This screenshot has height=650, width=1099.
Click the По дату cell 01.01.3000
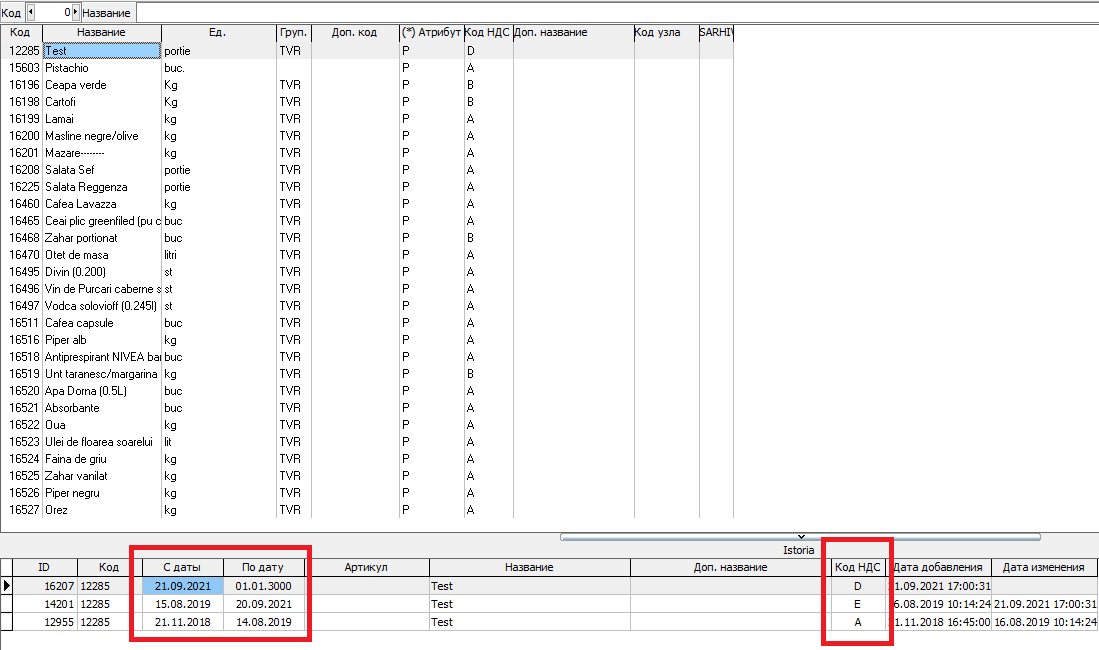[x=264, y=586]
